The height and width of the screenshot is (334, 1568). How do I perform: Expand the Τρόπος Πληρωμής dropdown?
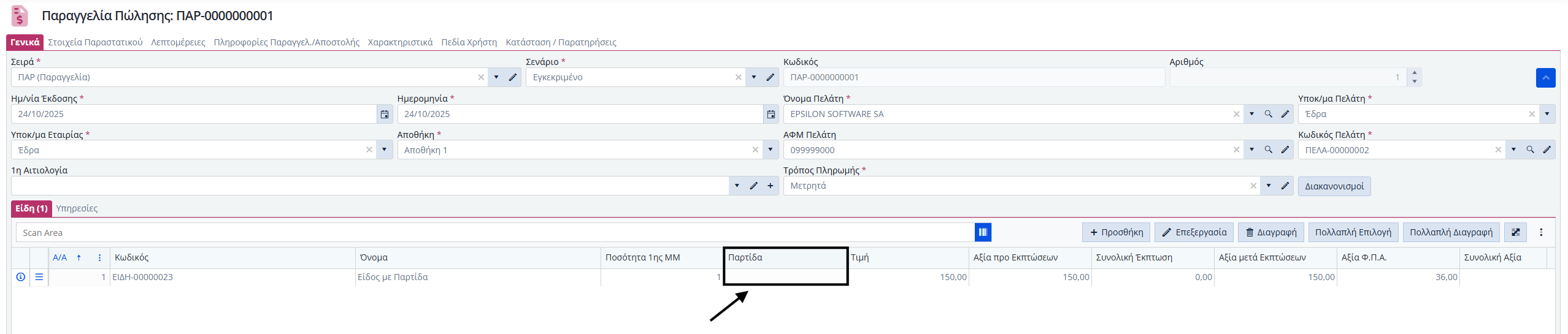tap(1268, 186)
